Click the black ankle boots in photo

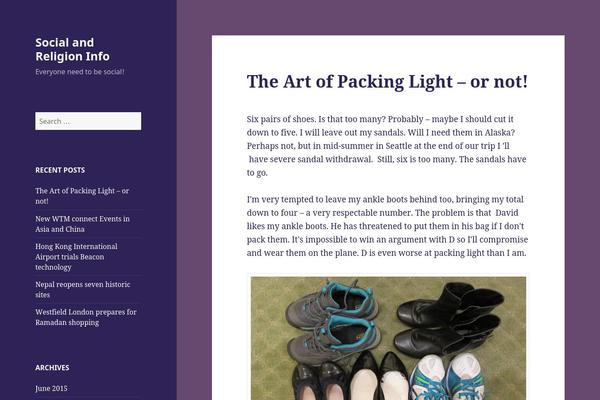pyautogui.click(x=450, y=320)
